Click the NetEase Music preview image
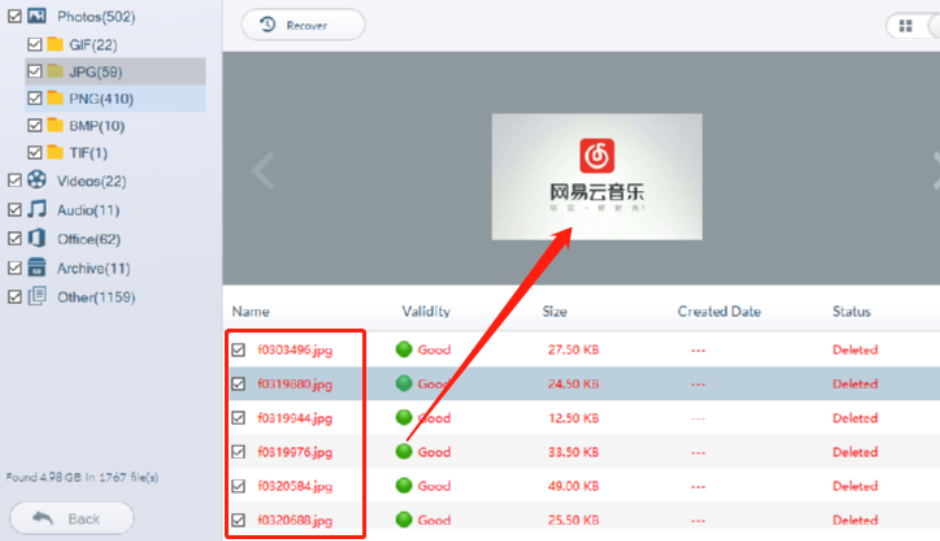 coord(597,177)
